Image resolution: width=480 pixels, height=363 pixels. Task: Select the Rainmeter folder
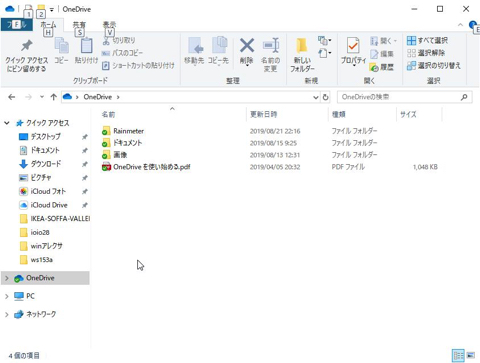123,131
